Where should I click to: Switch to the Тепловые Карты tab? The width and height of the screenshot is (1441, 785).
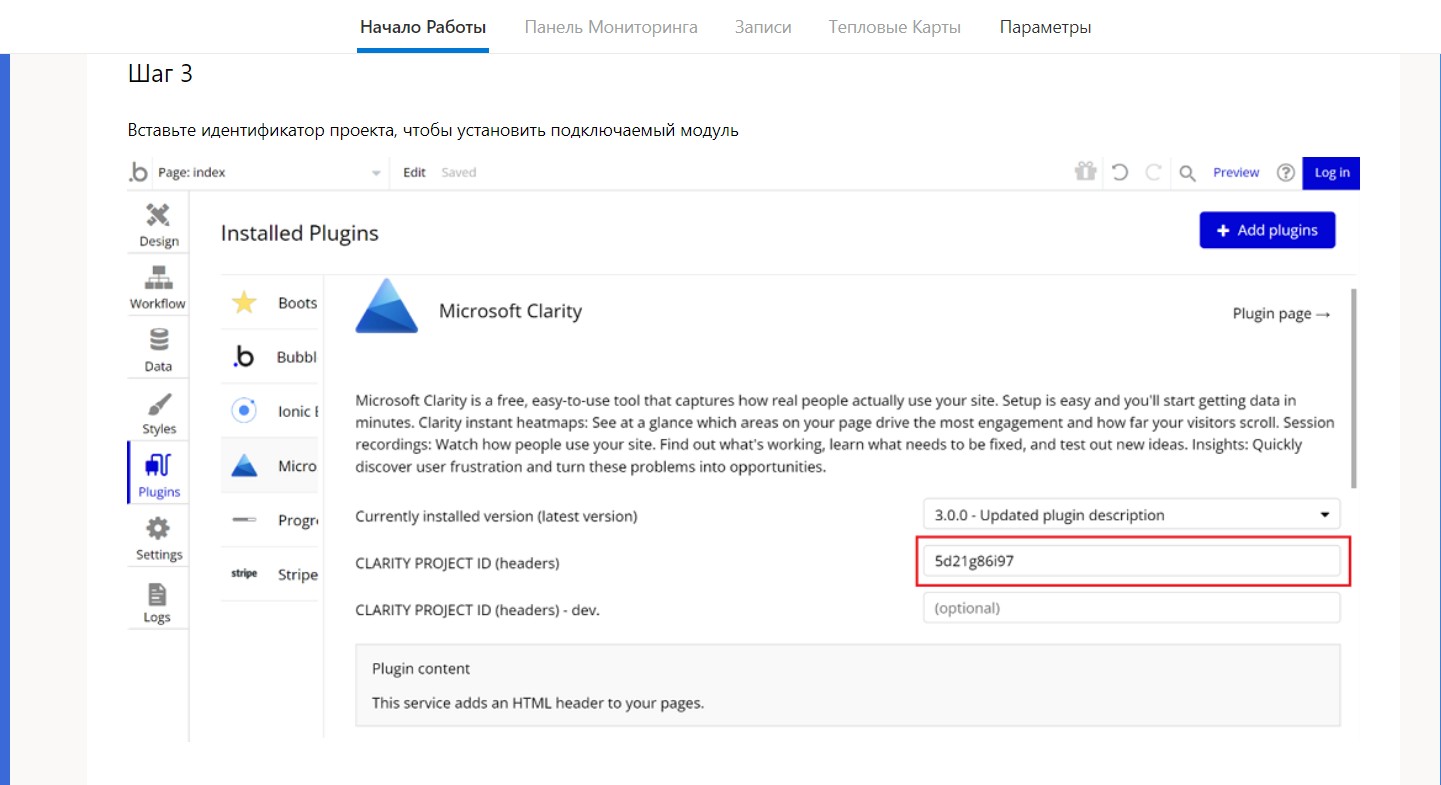click(895, 27)
